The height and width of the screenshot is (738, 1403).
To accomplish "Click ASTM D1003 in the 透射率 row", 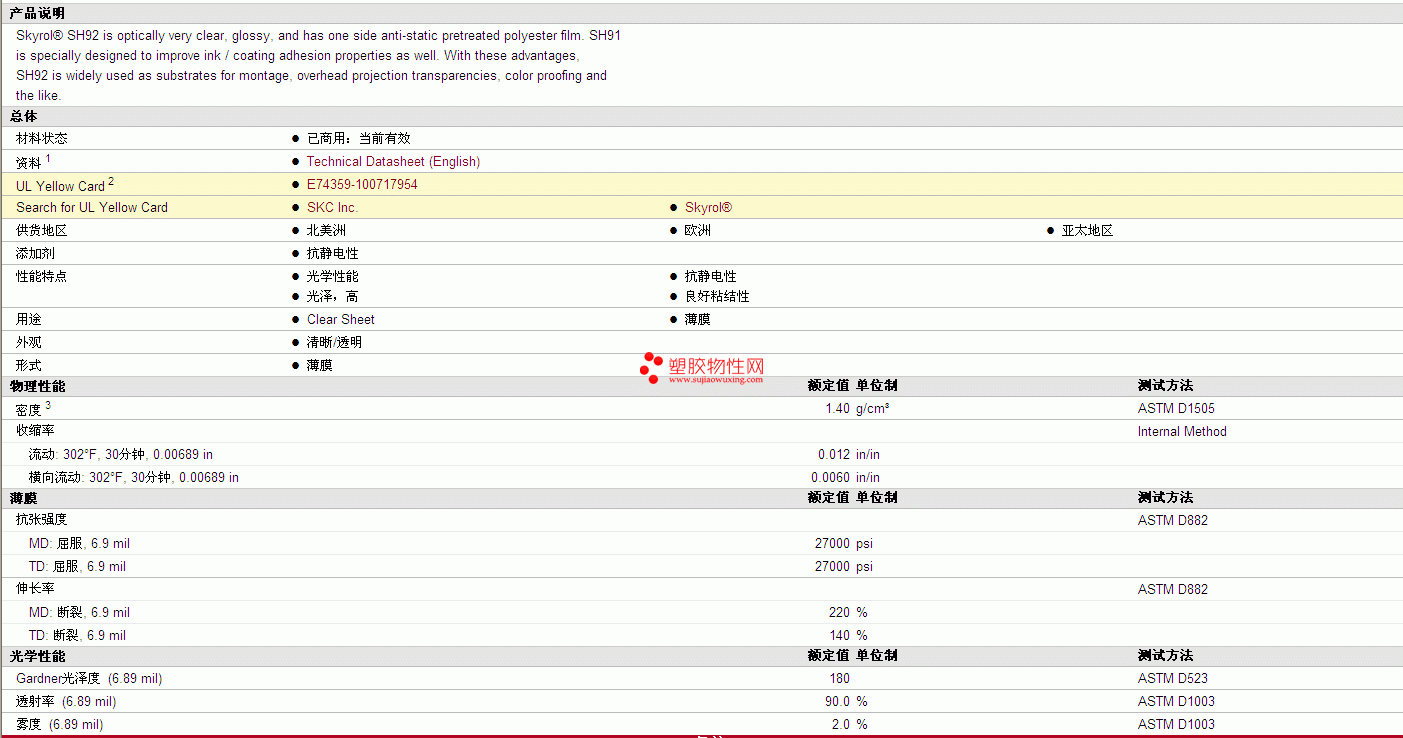I will click(1176, 701).
